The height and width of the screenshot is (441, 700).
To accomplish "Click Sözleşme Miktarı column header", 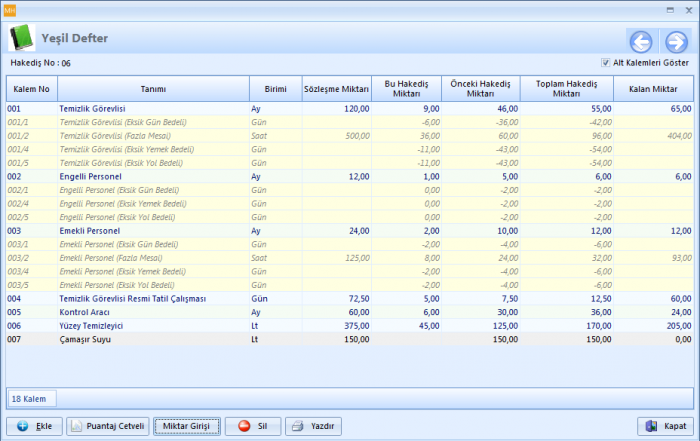I will (336, 88).
